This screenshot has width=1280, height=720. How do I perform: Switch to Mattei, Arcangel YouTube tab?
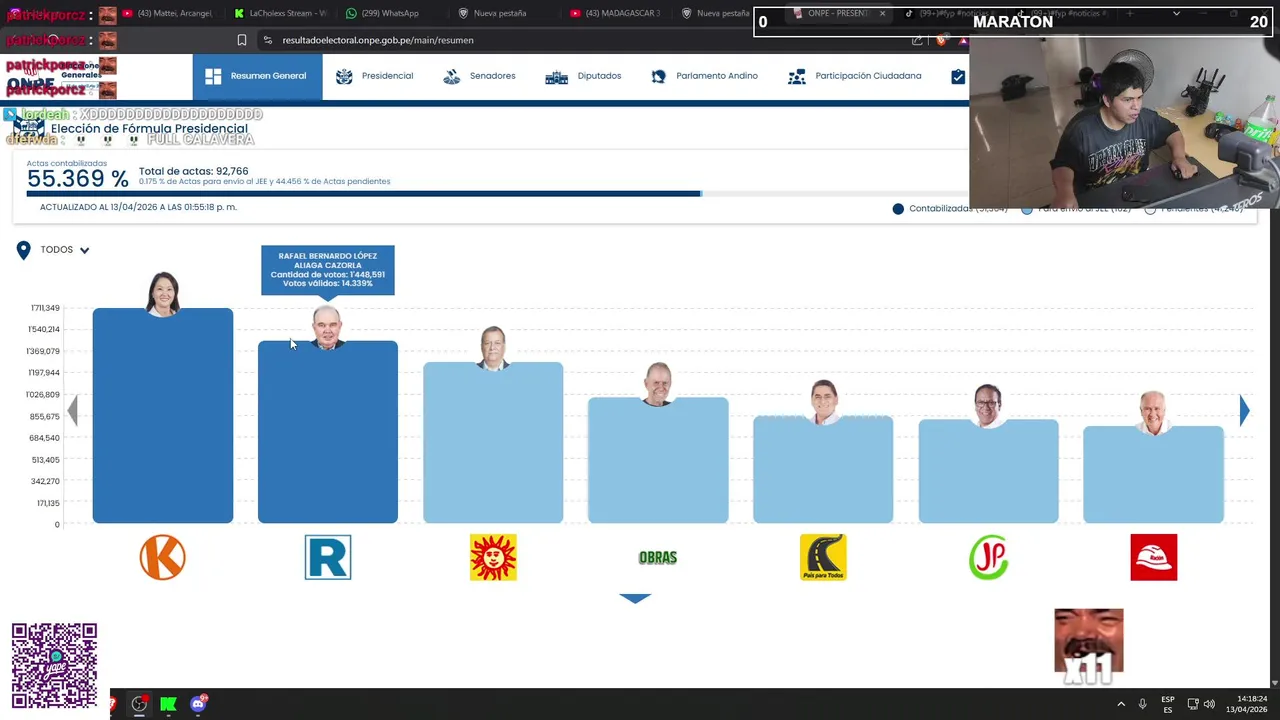166,13
